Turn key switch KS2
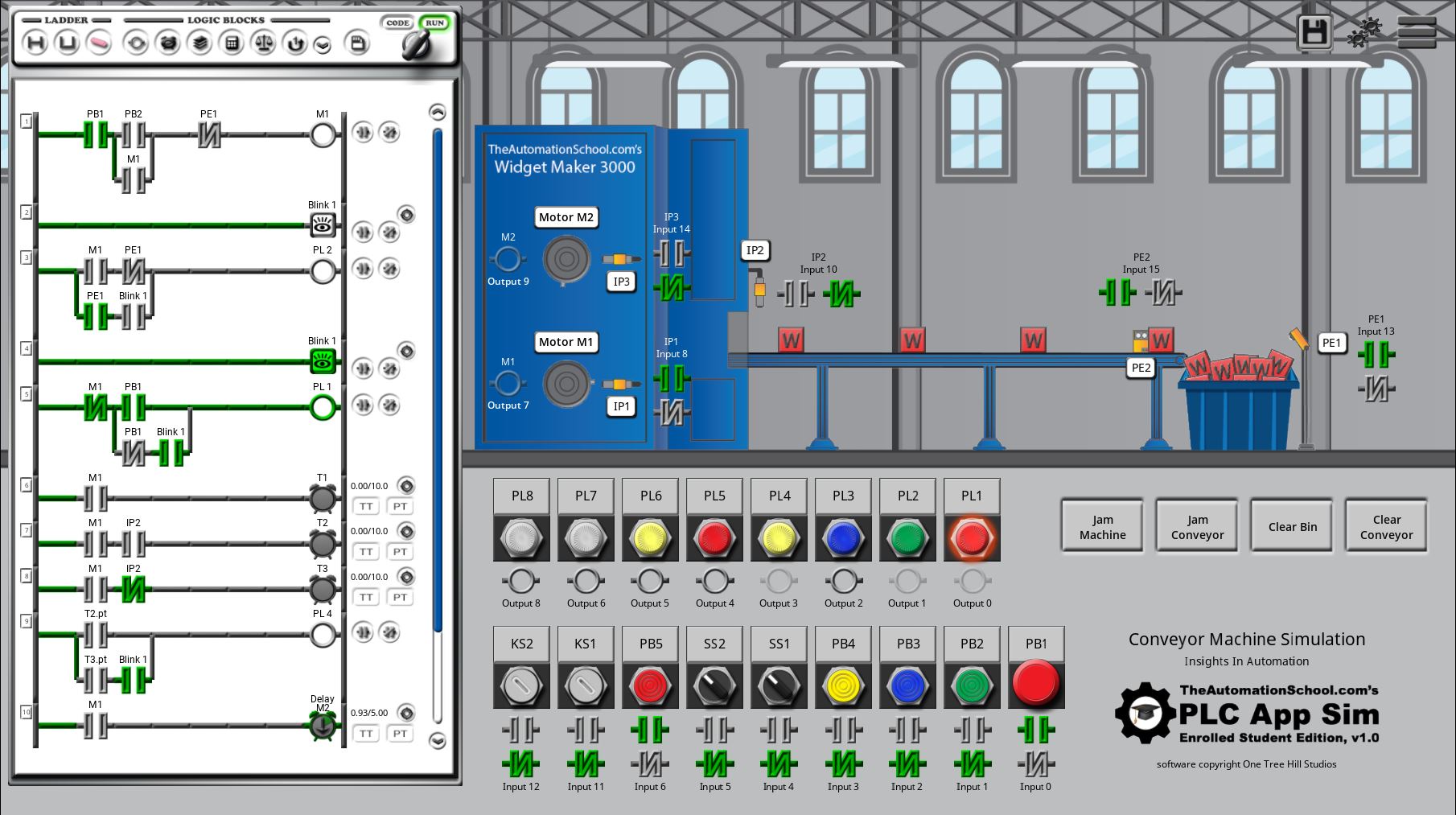The width and height of the screenshot is (1456, 815). click(521, 685)
